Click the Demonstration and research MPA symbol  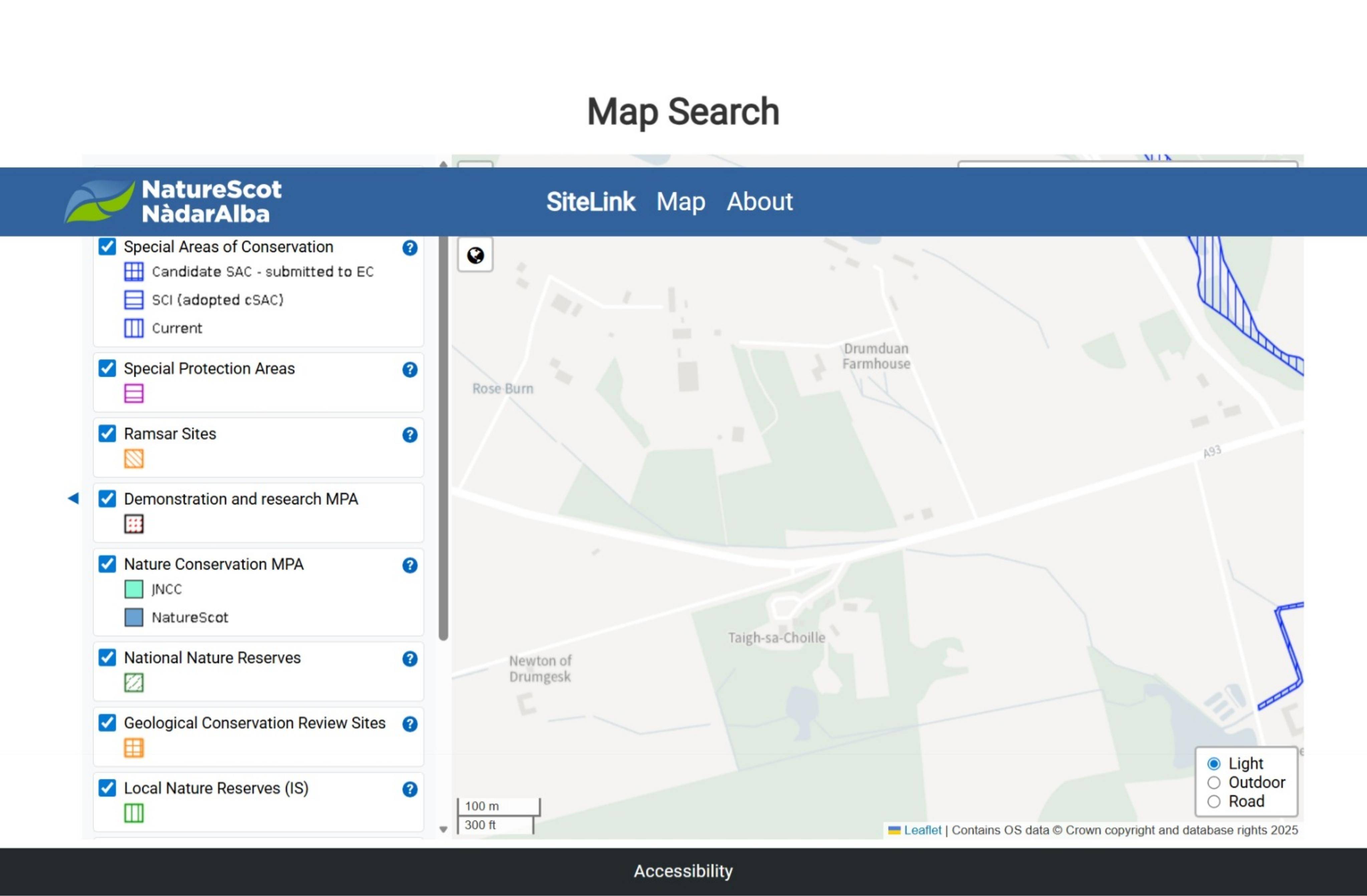134,524
